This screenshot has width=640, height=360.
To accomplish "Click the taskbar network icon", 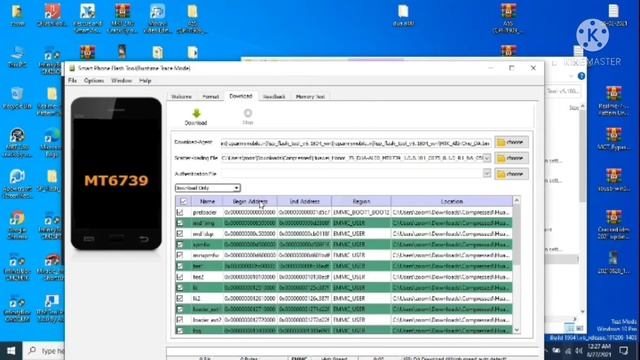I will 568,351.
